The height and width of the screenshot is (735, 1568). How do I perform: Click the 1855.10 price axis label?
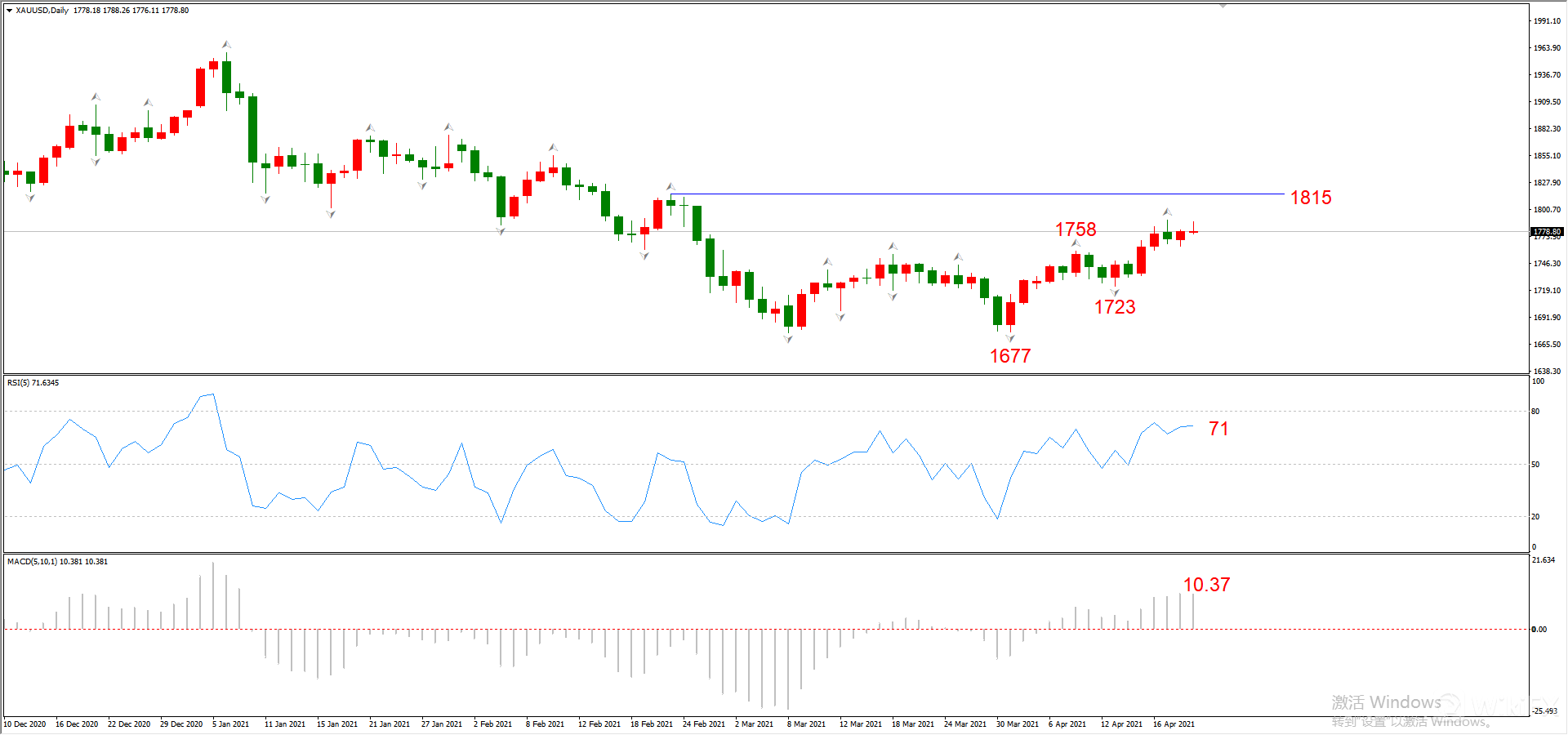tap(1547, 156)
